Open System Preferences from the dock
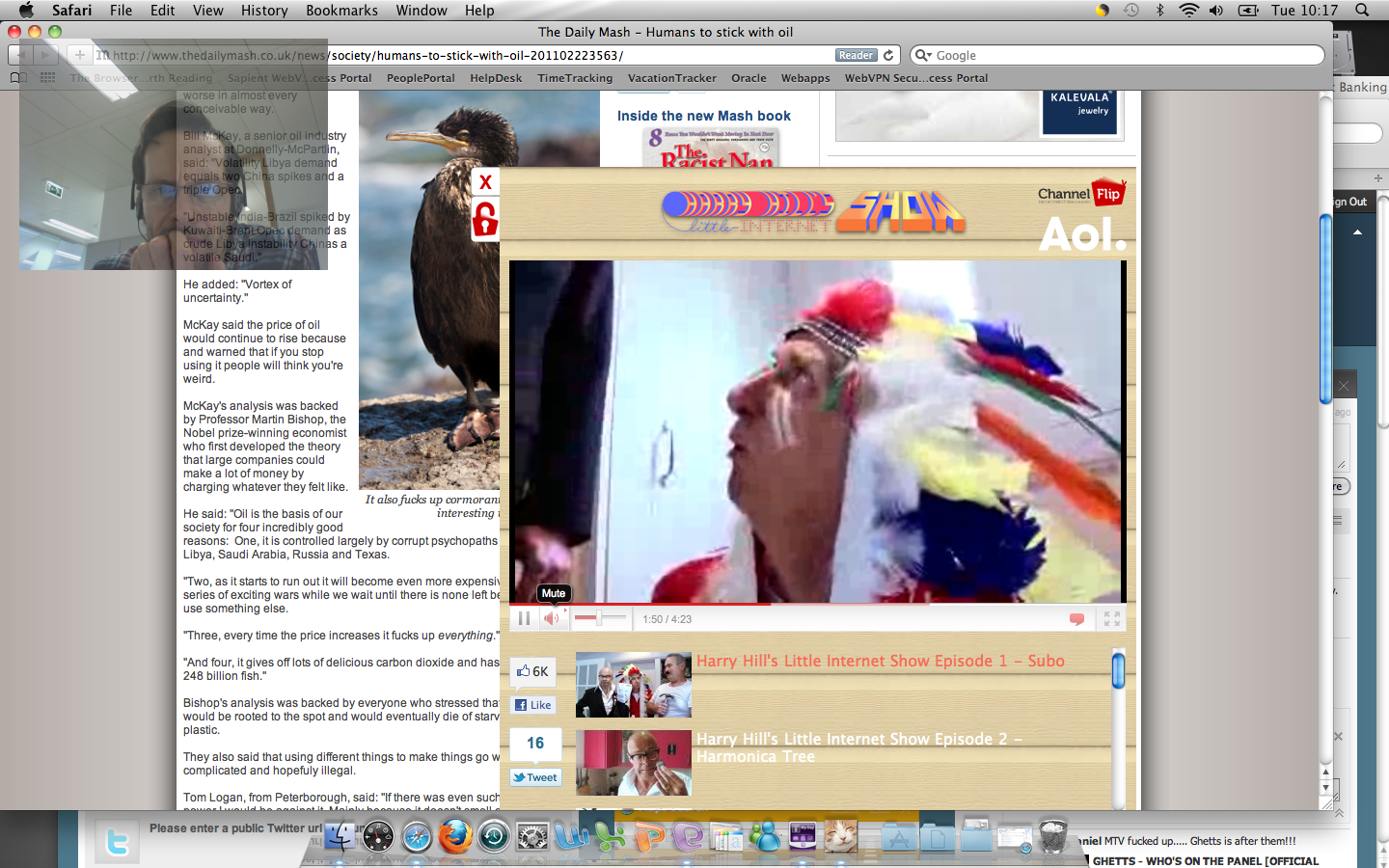This screenshot has width=1389, height=868. click(532, 836)
